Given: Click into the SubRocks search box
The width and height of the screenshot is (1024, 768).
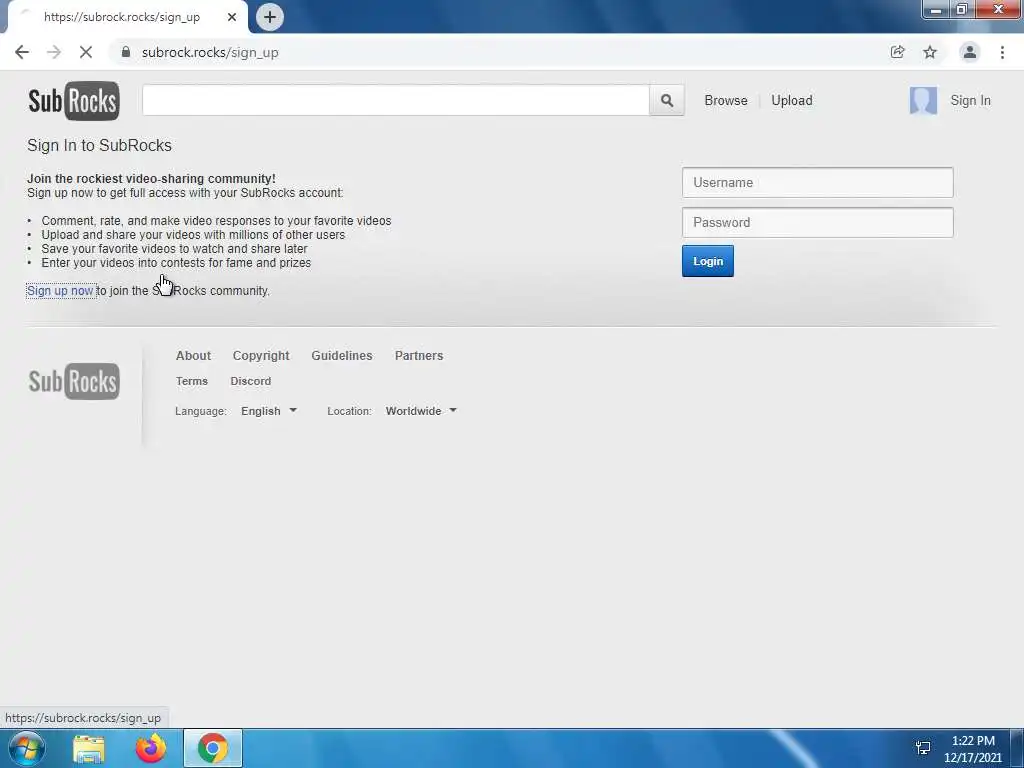Looking at the screenshot, I should (396, 101).
